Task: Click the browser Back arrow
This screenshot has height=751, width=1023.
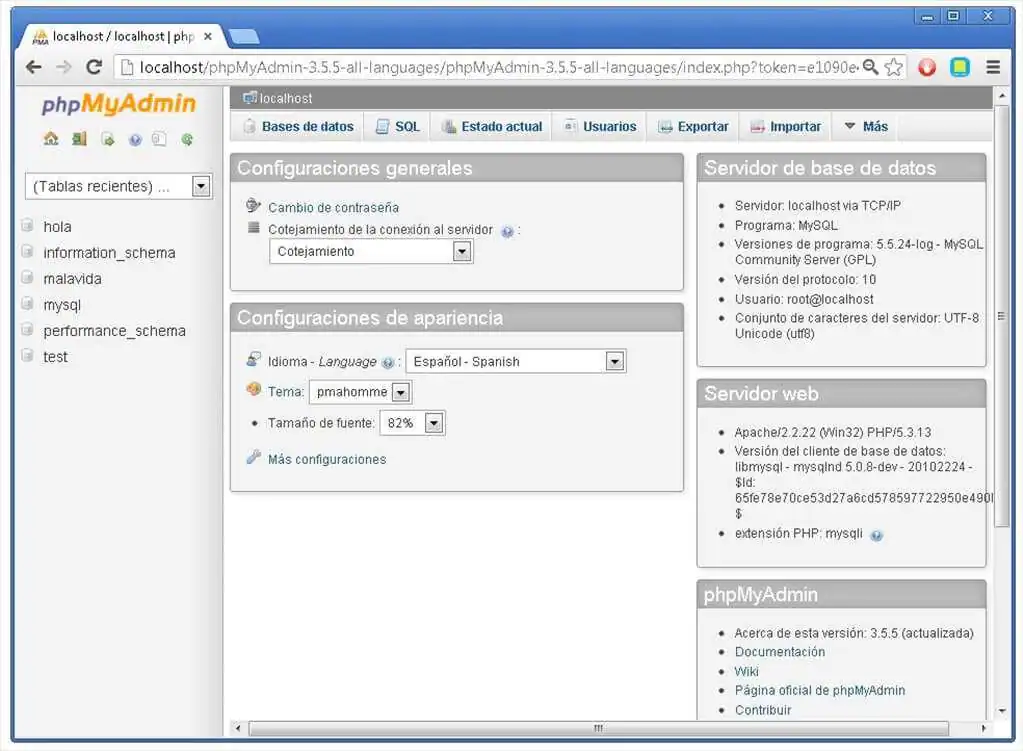Action: pos(33,67)
